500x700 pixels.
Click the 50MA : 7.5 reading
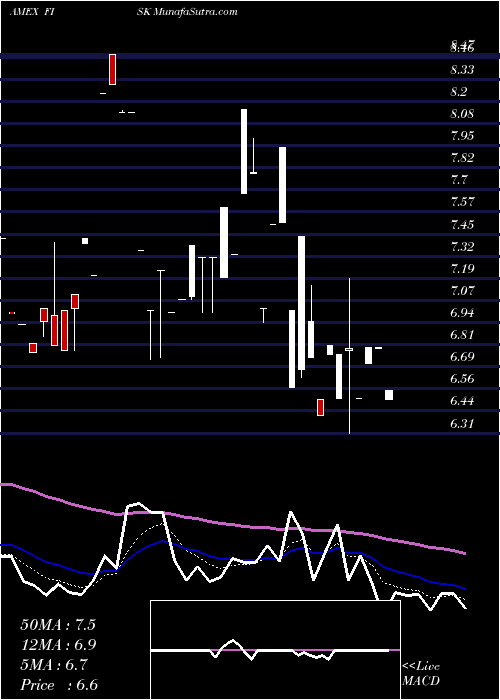[58, 625]
